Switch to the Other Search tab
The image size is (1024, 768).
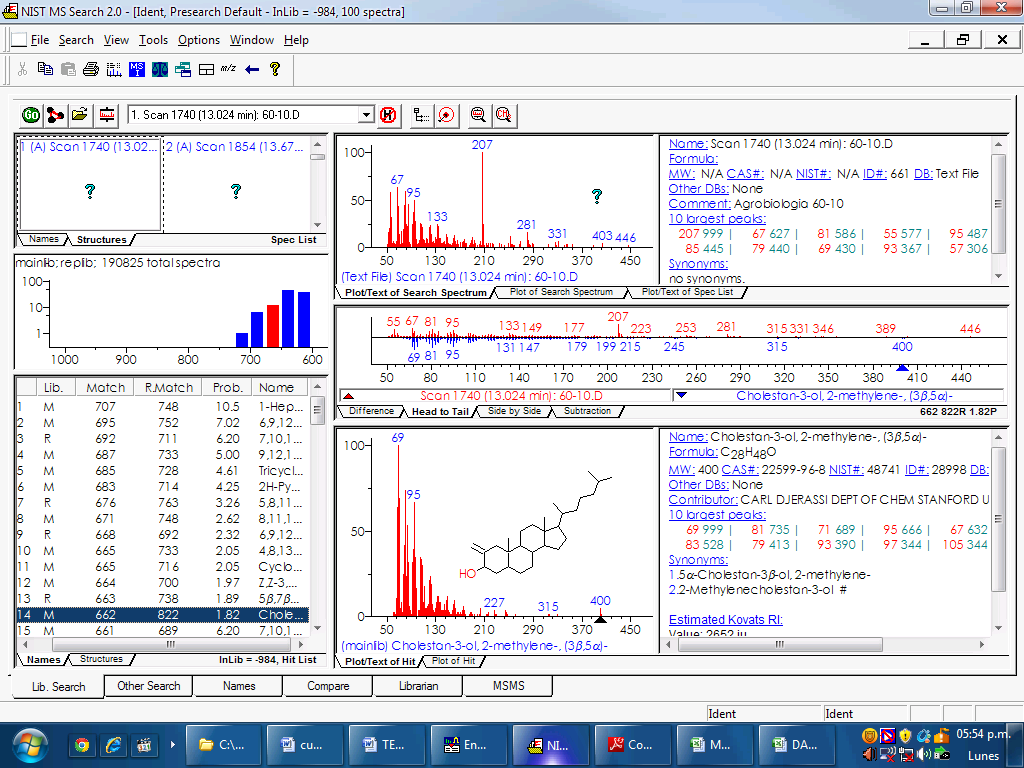[148, 686]
